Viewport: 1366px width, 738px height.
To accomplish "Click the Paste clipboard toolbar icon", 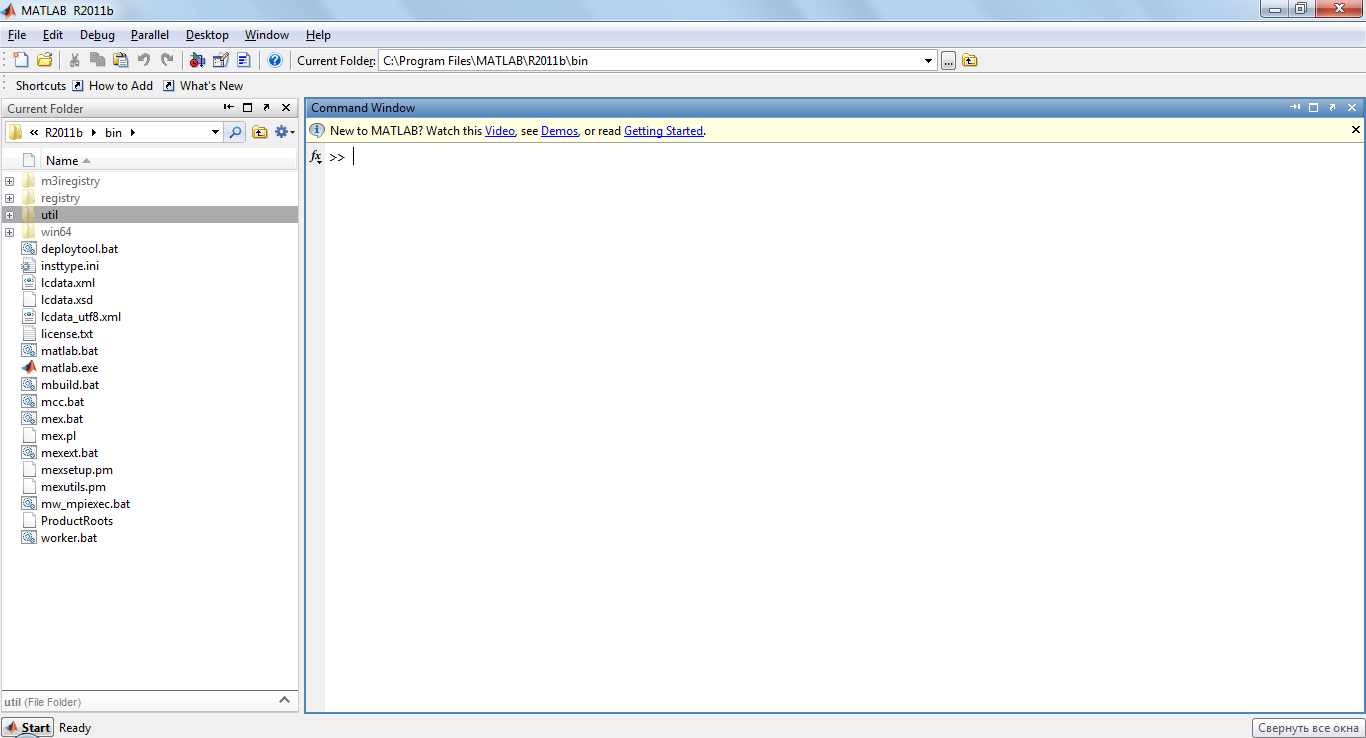I will pyautogui.click(x=121, y=60).
